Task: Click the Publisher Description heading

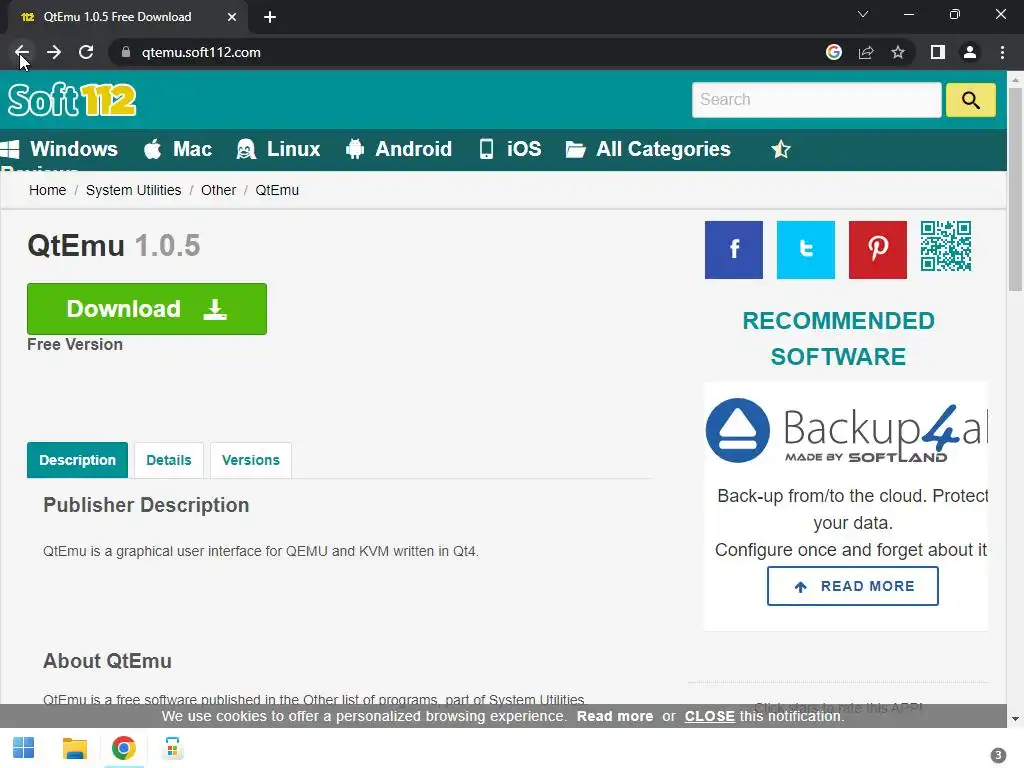Action: pyautogui.click(x=146, y=505)
